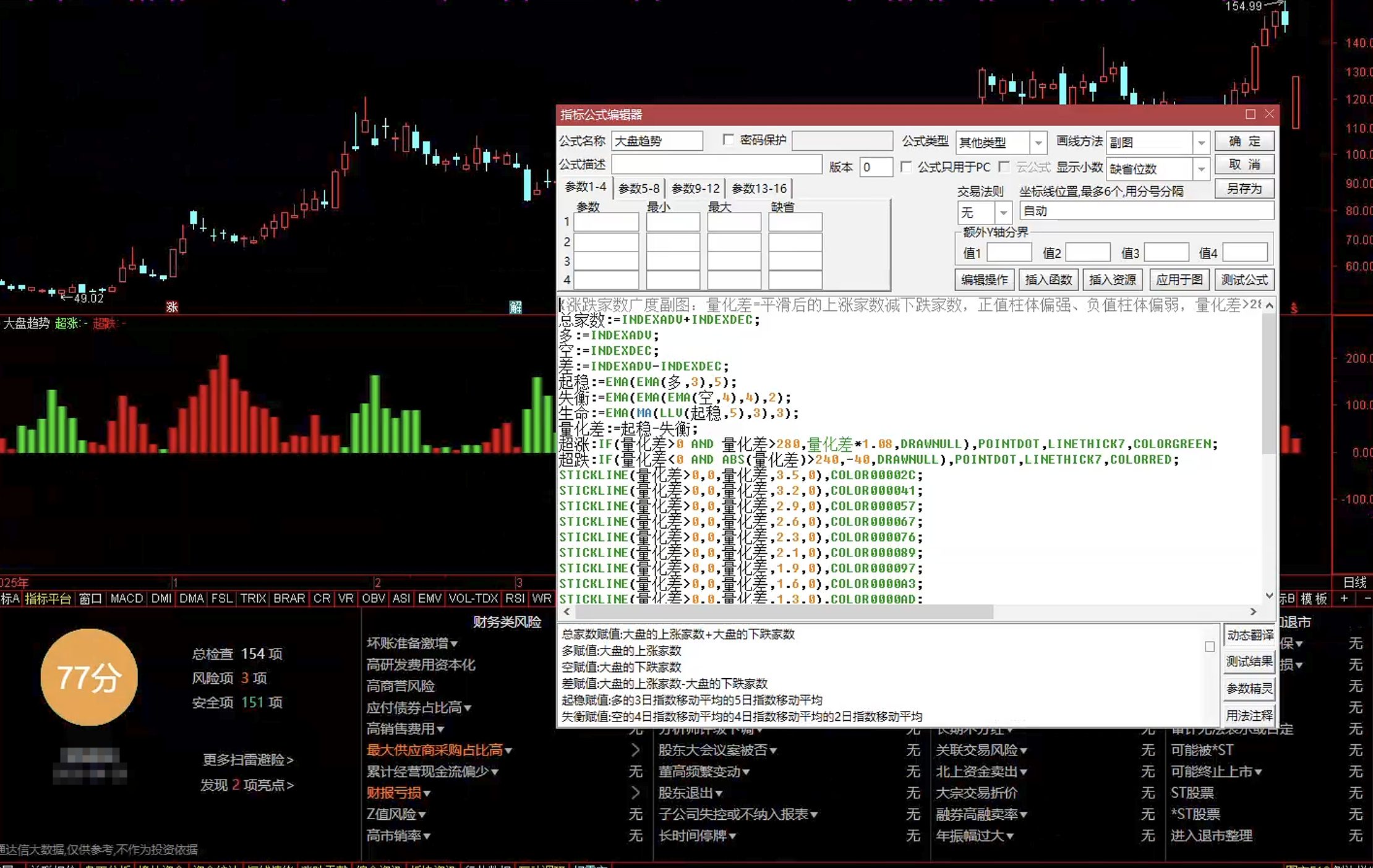Viewport: 1373px width, 868px height.
Task: Click the 另存为 button
Action: [1244, 189]
